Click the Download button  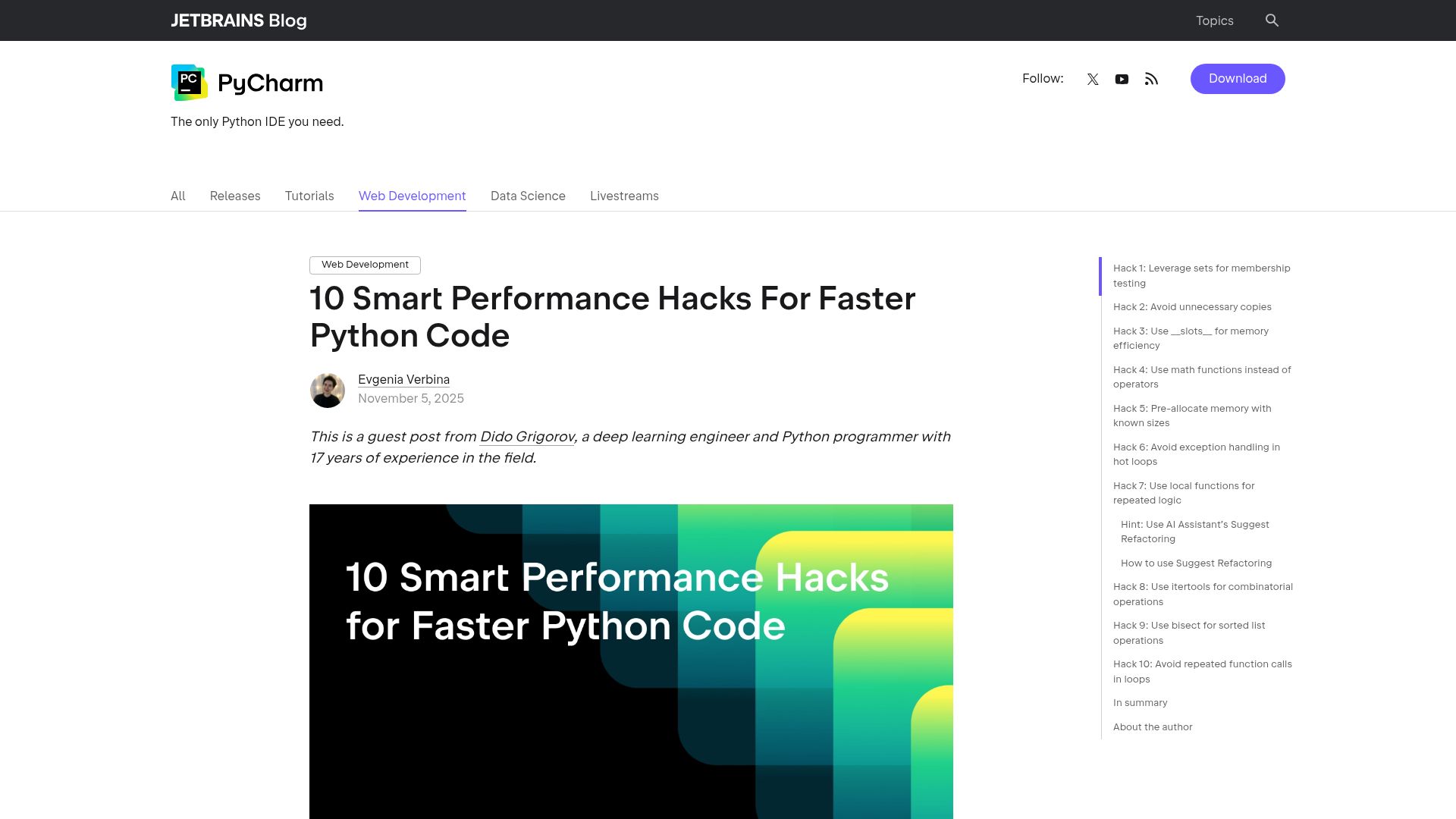(1238, 79)
